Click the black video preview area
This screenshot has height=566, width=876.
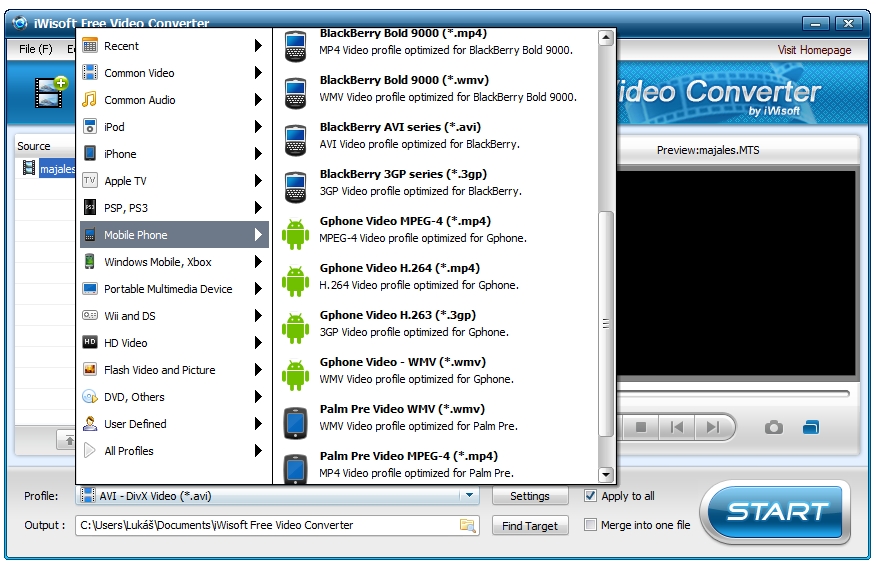click(x=736, y=273)
